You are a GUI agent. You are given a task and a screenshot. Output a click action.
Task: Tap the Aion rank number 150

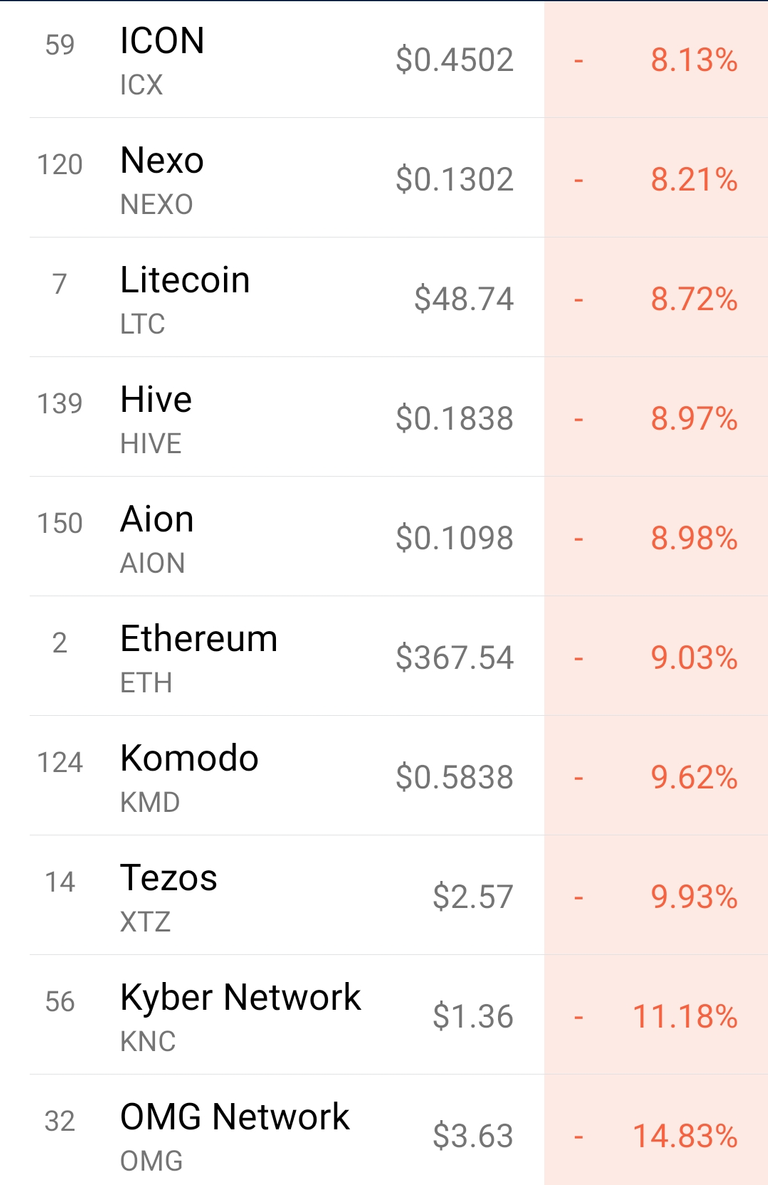60,523
